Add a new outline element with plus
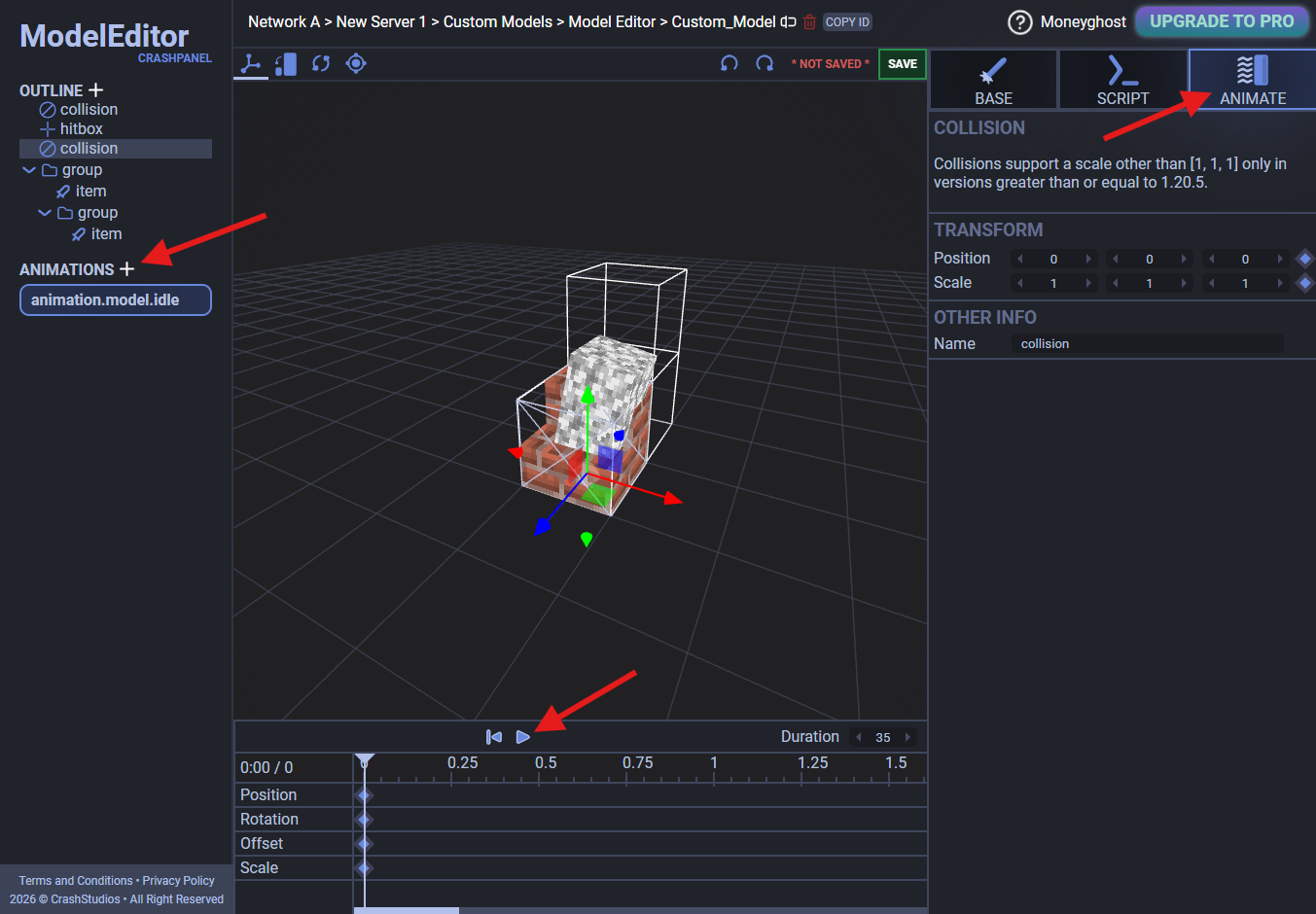Image resolution: width=1316 pixels, height=914 pixels. pyautogui.click(x=95, y=90)
